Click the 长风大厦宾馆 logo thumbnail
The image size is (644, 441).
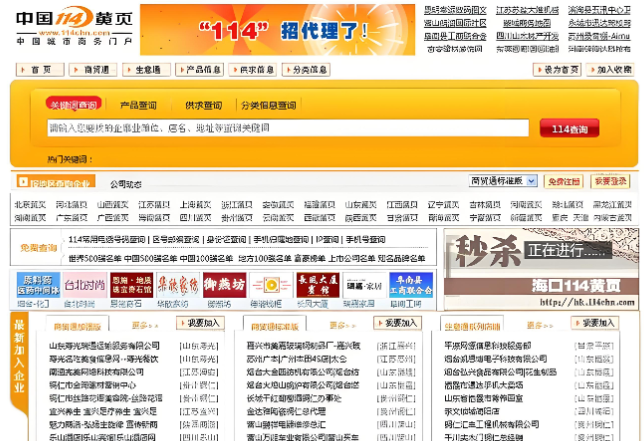(x=318, y=285)
